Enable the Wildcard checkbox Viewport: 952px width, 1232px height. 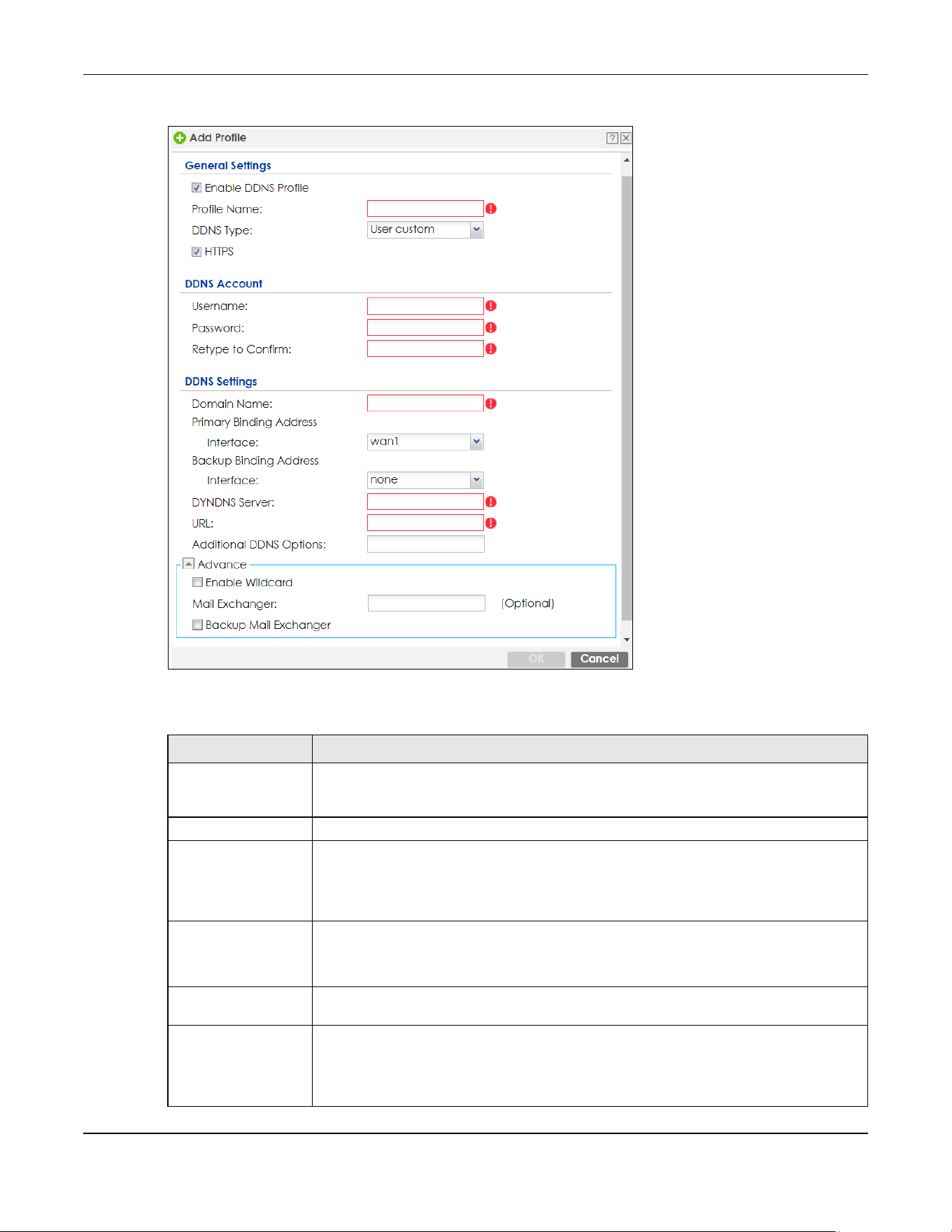coord(197,583)
